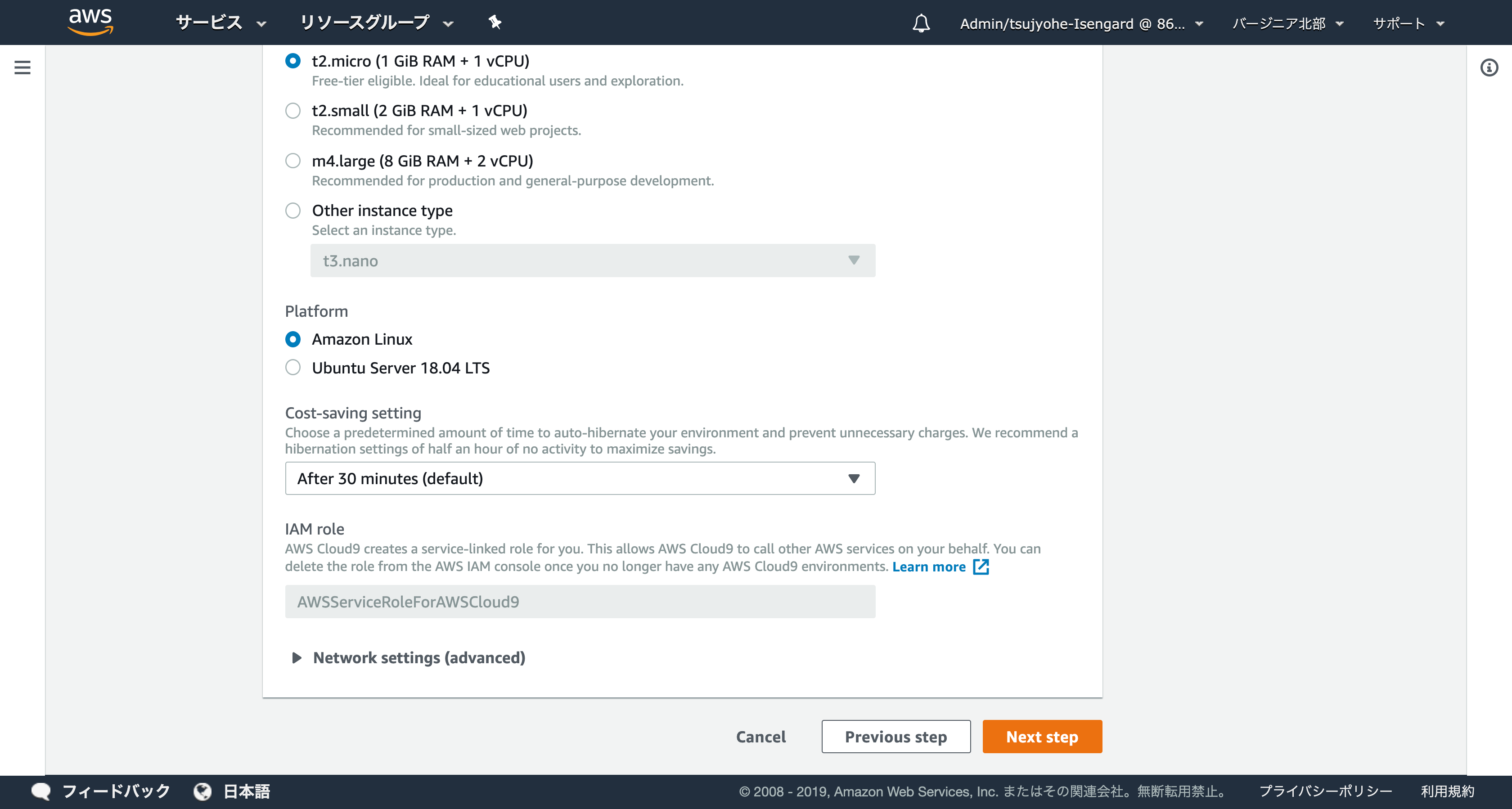Select Amazon Linux platform
The width and height of the screenshot is (1512, 809).
point(293,339)
